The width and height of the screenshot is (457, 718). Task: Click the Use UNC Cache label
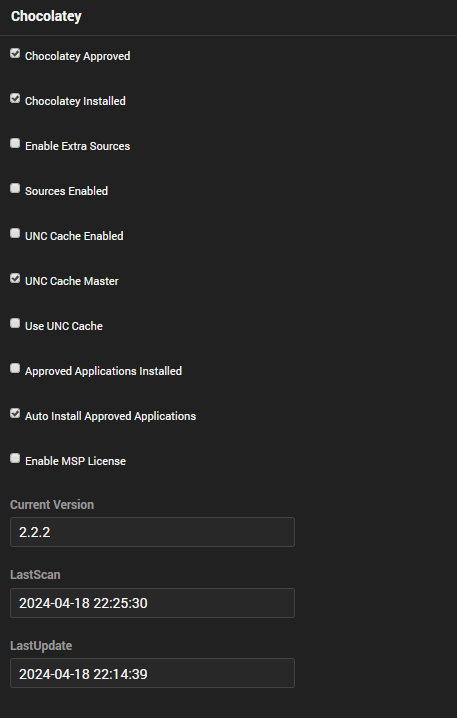point(64,326)
